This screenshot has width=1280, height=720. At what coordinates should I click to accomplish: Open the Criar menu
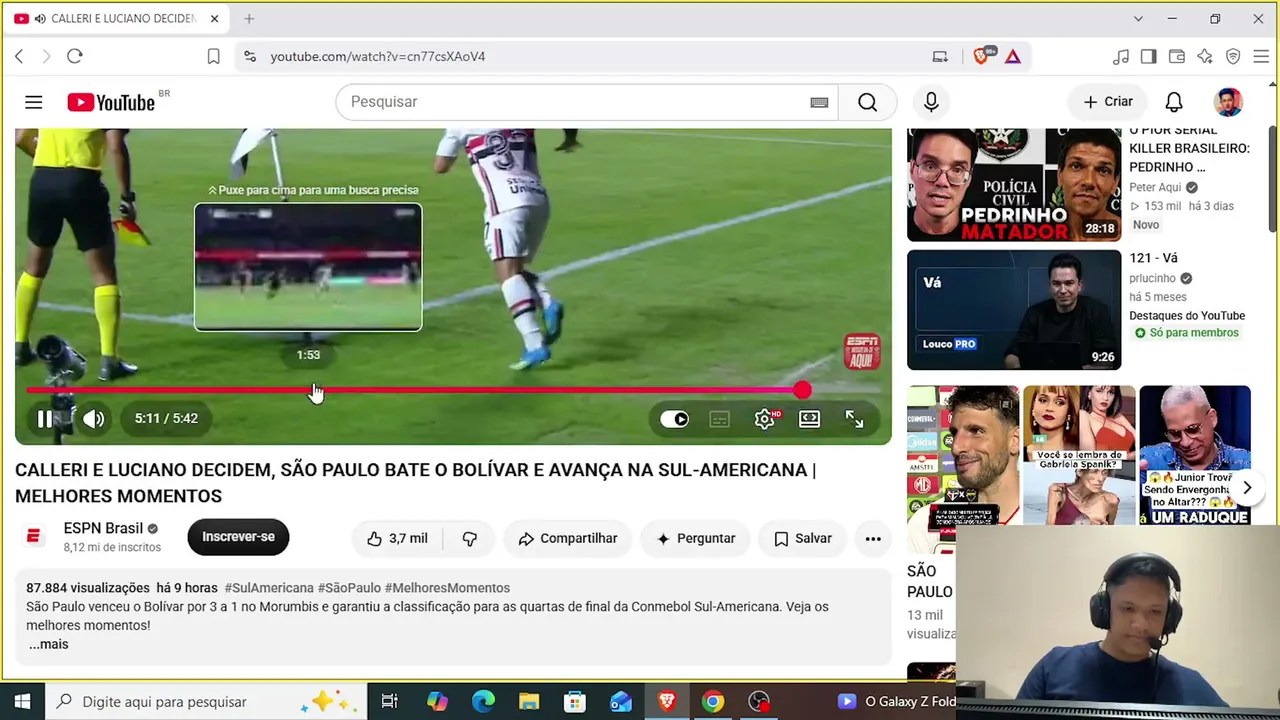(1107, 102)
